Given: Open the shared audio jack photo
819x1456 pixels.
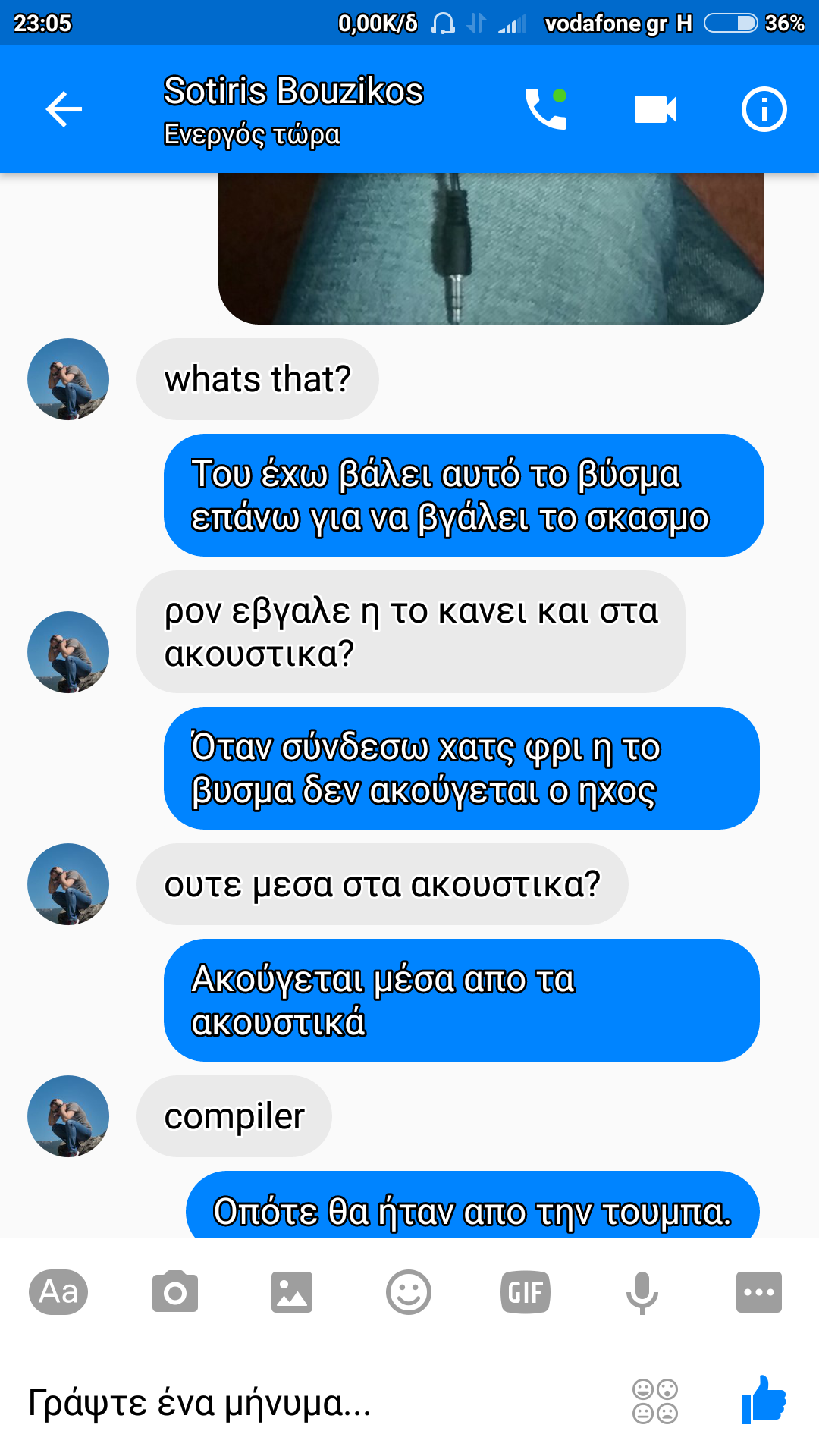Looking at the screenshot, I should (491, 249).
